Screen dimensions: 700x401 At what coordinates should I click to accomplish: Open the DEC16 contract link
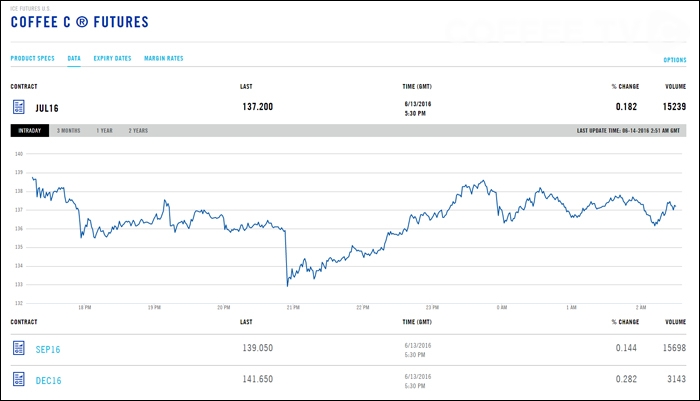48,381
